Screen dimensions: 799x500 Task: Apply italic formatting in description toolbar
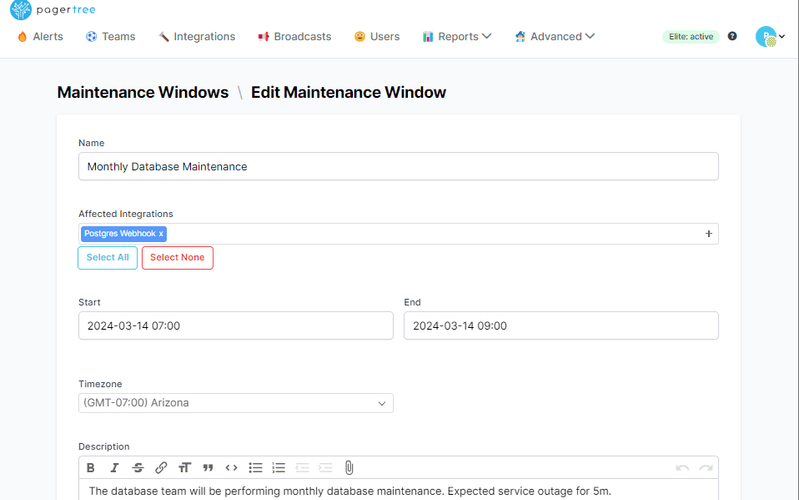(114, 467)
